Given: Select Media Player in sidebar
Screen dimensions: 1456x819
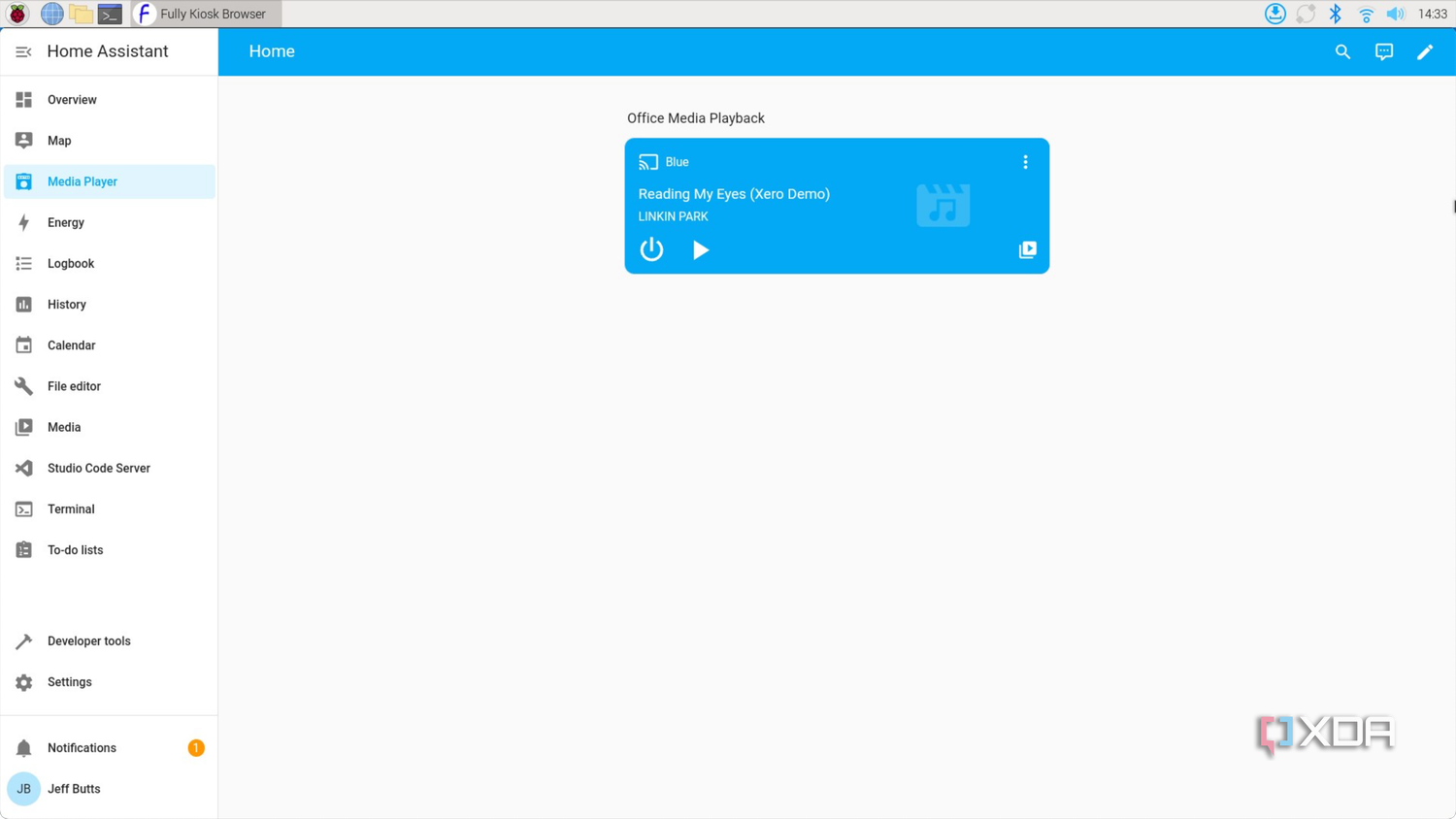Looking at the screenshot, I should click(x=110, y=181).
